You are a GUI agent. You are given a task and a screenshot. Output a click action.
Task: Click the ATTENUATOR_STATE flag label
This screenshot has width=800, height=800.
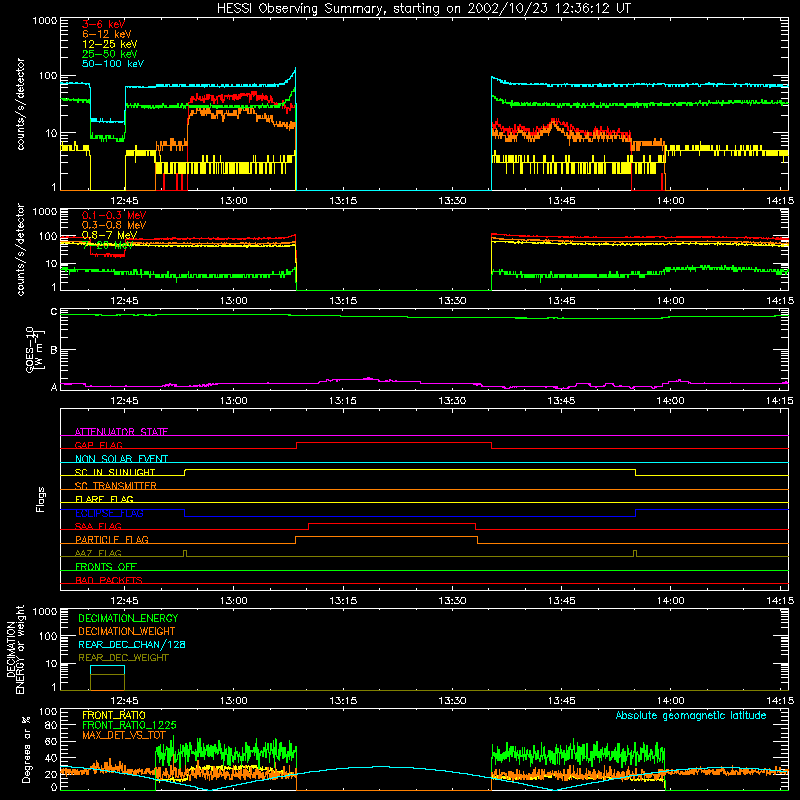[121, 432]
